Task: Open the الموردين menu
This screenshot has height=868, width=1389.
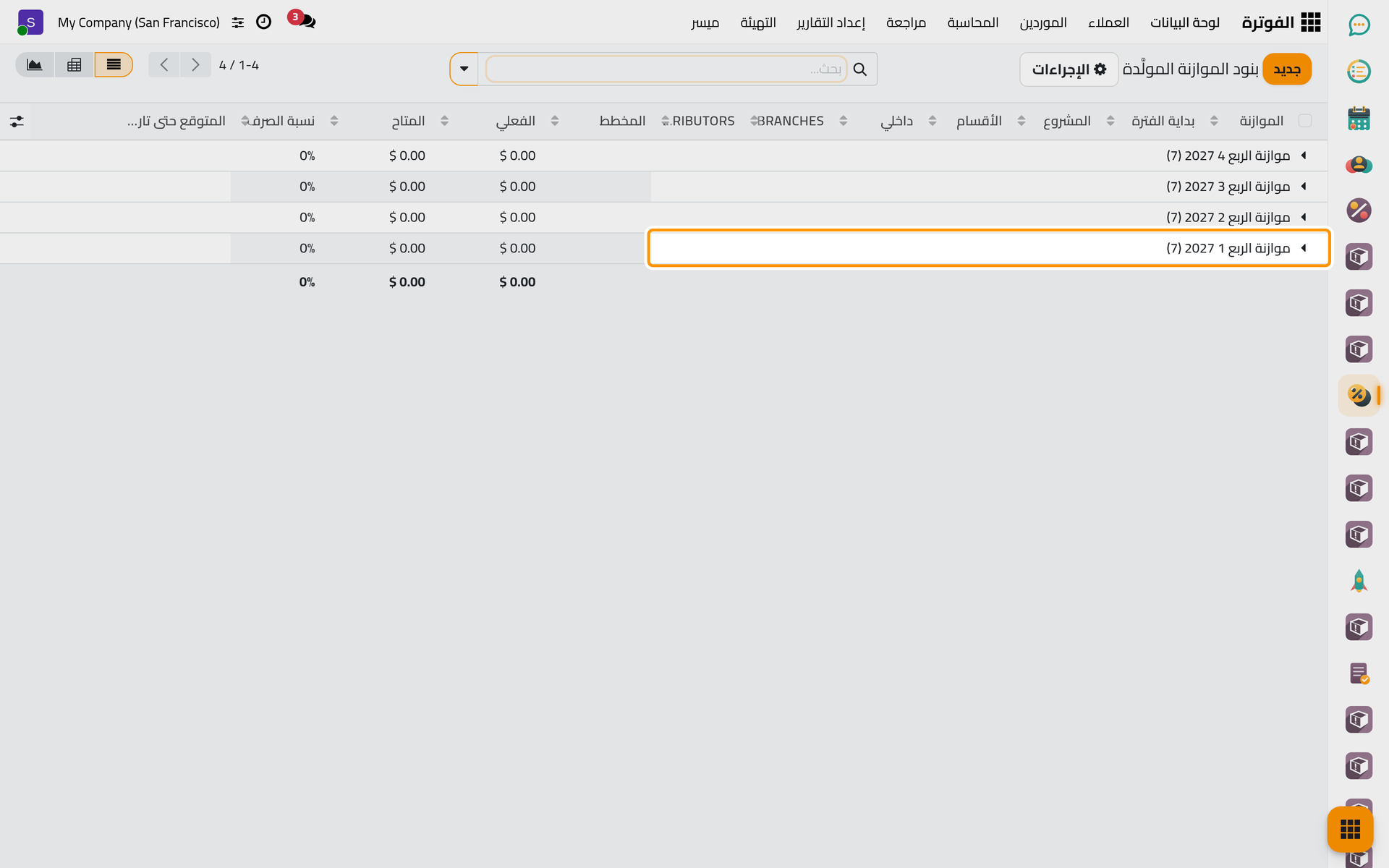Action: coord(1043,22)
